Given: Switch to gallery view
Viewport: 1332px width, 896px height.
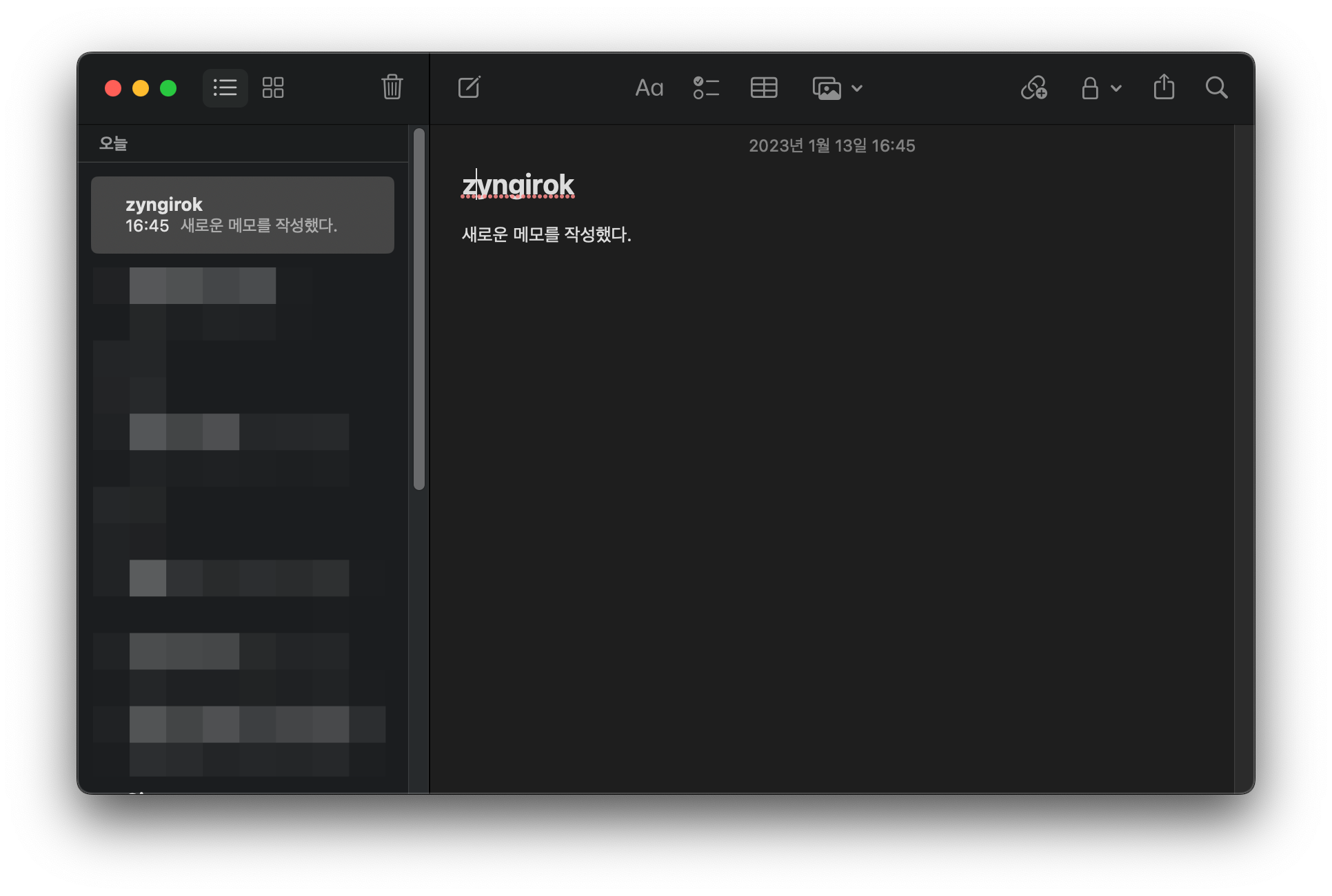Looking at the screenshot, I should click(273, 88).
